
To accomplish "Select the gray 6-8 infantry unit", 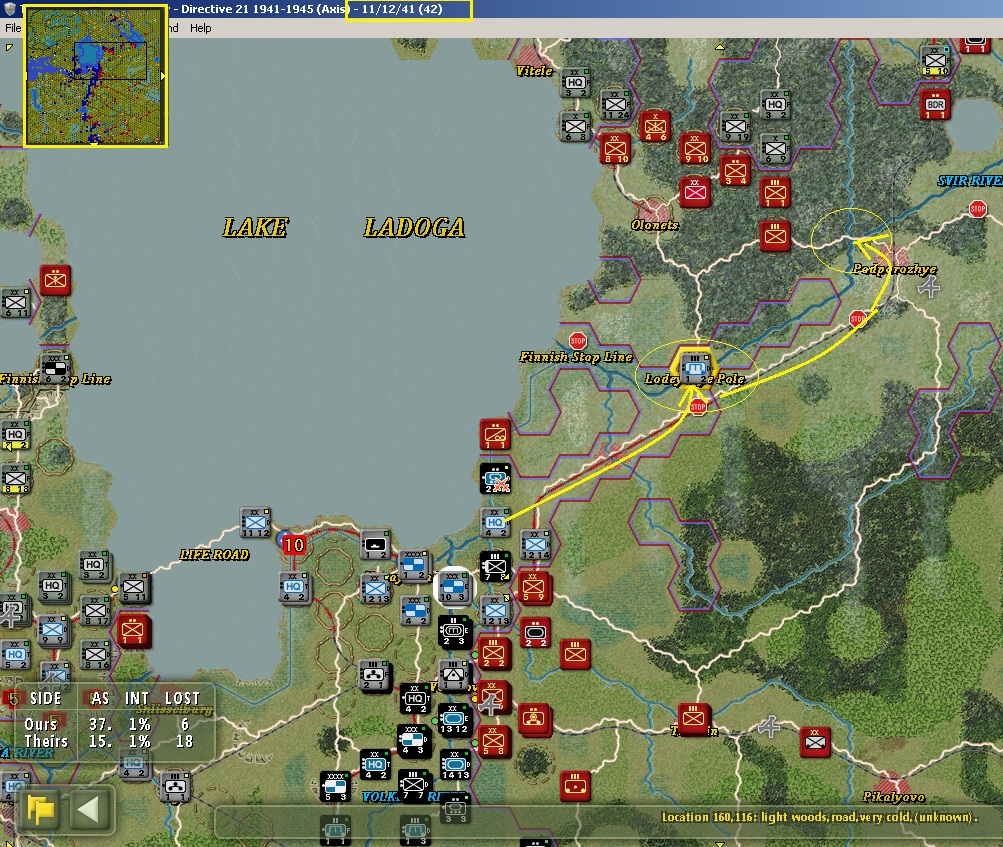I will pyautogui.click(x=575, y=127).
